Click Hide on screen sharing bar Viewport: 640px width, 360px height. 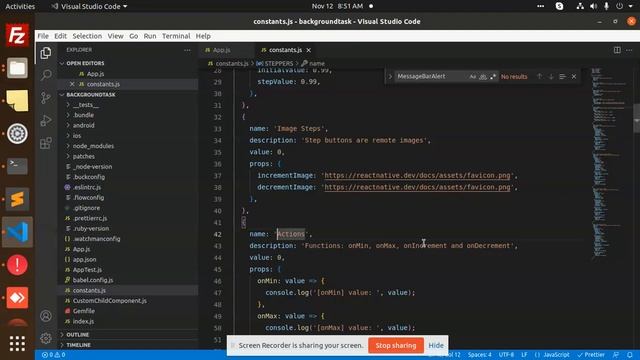click(436, 345)
